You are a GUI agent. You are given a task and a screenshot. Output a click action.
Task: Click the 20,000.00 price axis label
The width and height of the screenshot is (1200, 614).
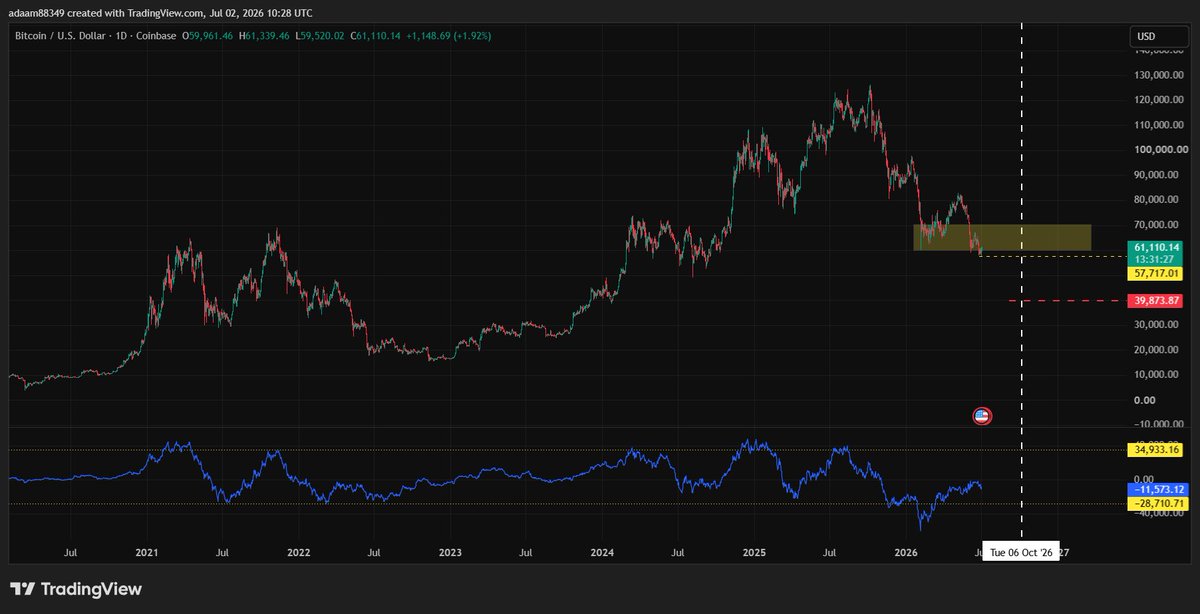point(1157,350)
